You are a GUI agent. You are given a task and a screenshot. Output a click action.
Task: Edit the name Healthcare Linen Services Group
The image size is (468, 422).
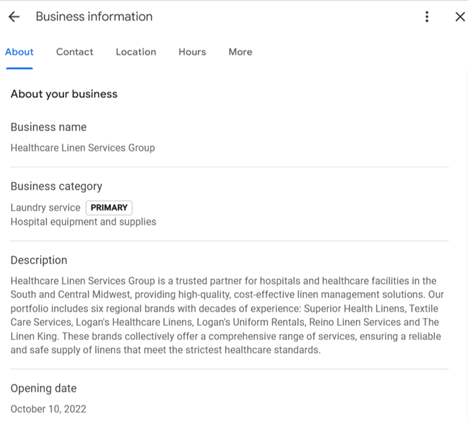[83, 148]
